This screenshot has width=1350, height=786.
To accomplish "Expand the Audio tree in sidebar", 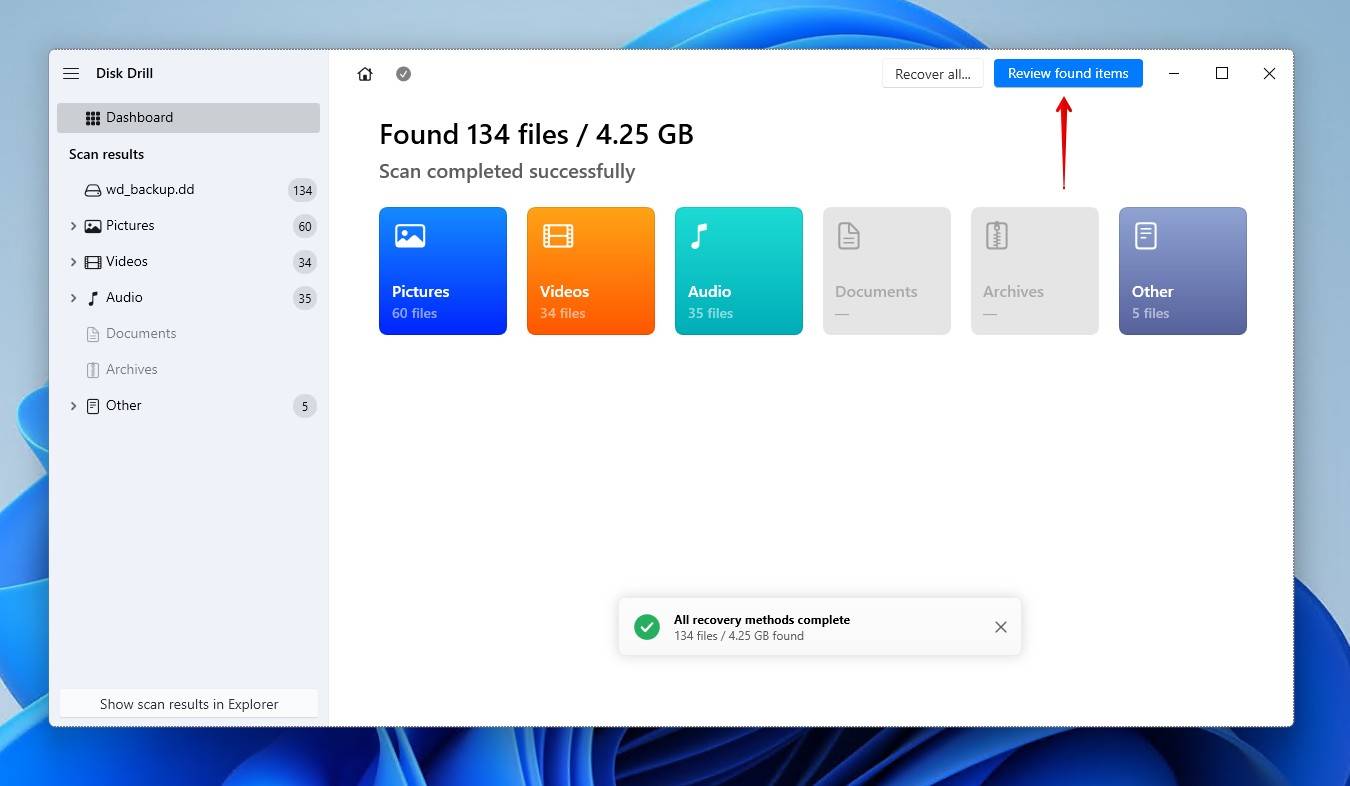I will [73, 298].
